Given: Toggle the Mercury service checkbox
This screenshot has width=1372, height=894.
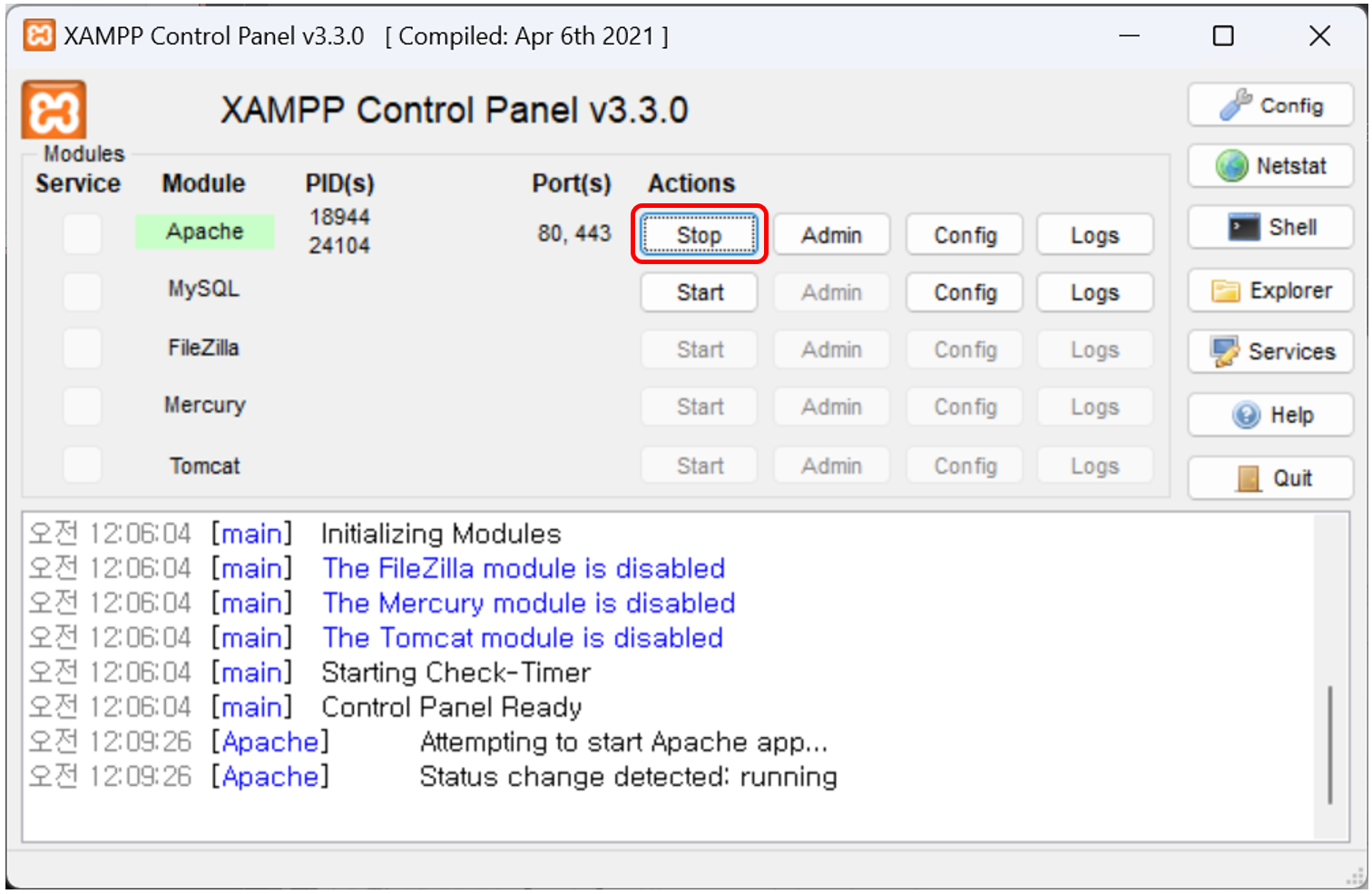Looking at the screenshot, I should [x=83, y=406].
